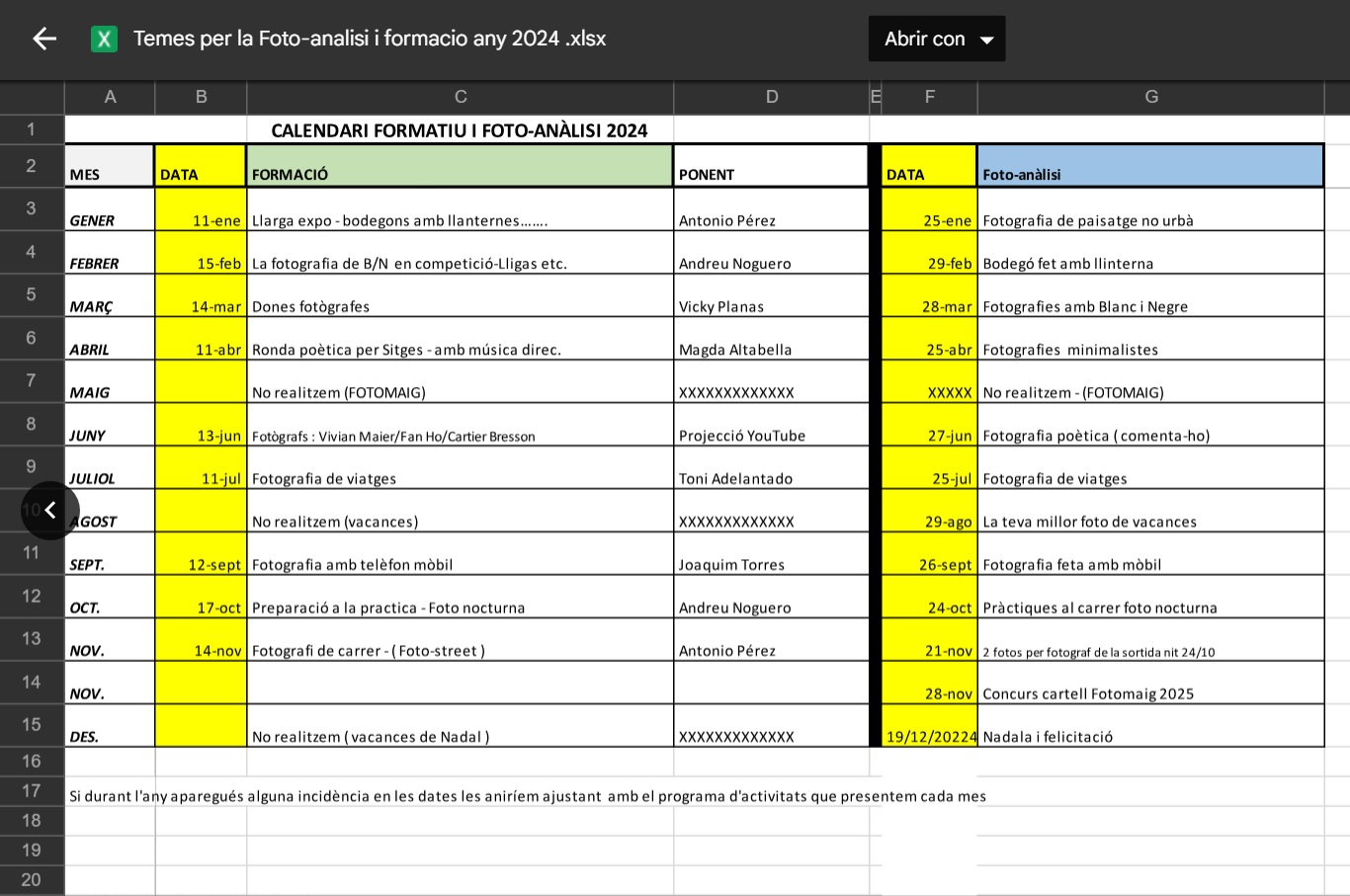
Task: Click note 'Si durant l'any aparegués alguna incidència'
Action: pyautogui.click(x=528, y=796)
